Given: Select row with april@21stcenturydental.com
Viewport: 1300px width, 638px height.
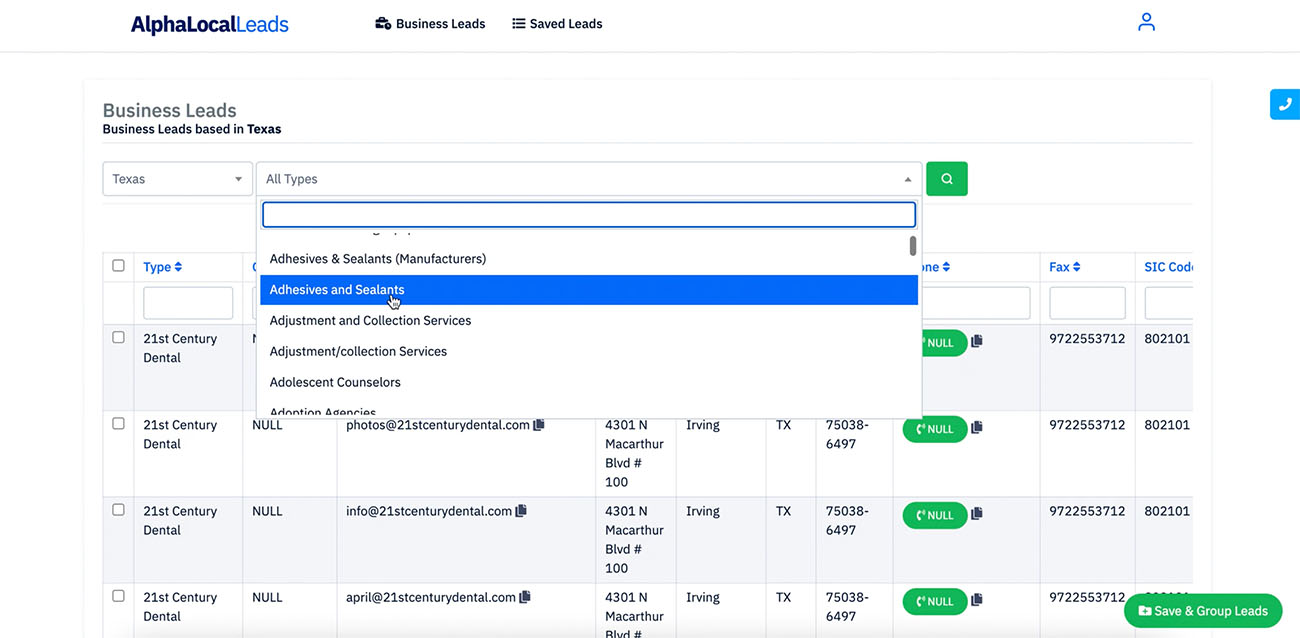Looking at the screenshot, I should click(x=118, y=596).
